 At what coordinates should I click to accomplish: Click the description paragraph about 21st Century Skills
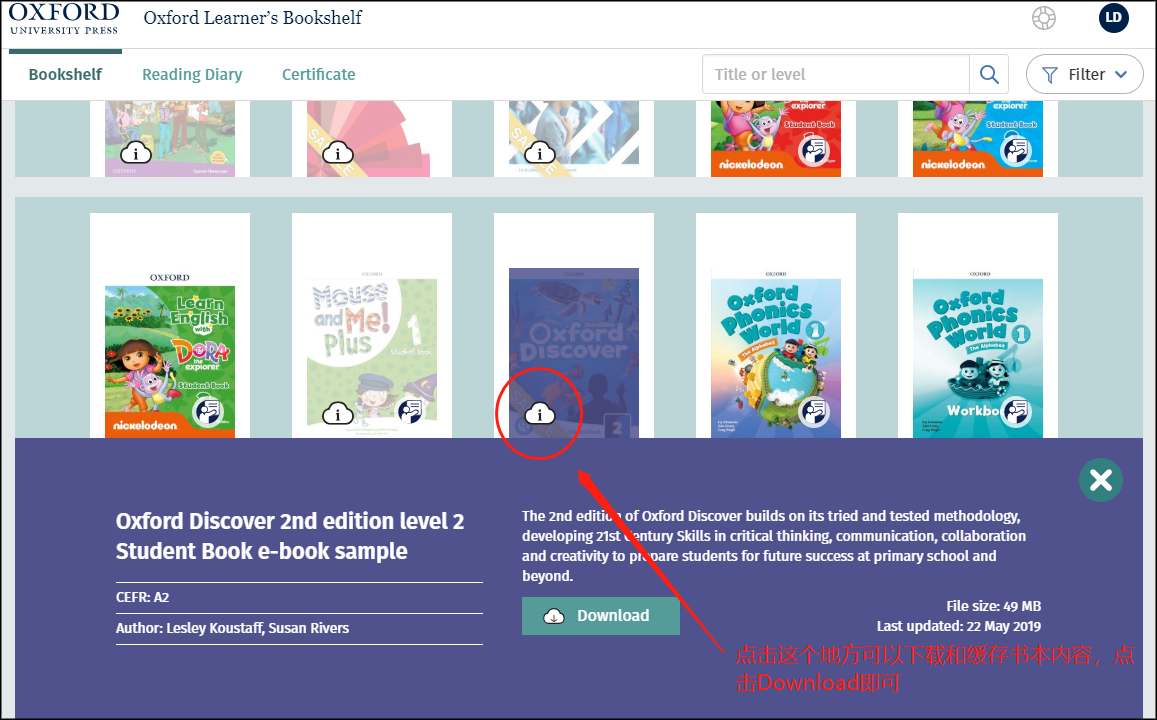click(774, 546)
